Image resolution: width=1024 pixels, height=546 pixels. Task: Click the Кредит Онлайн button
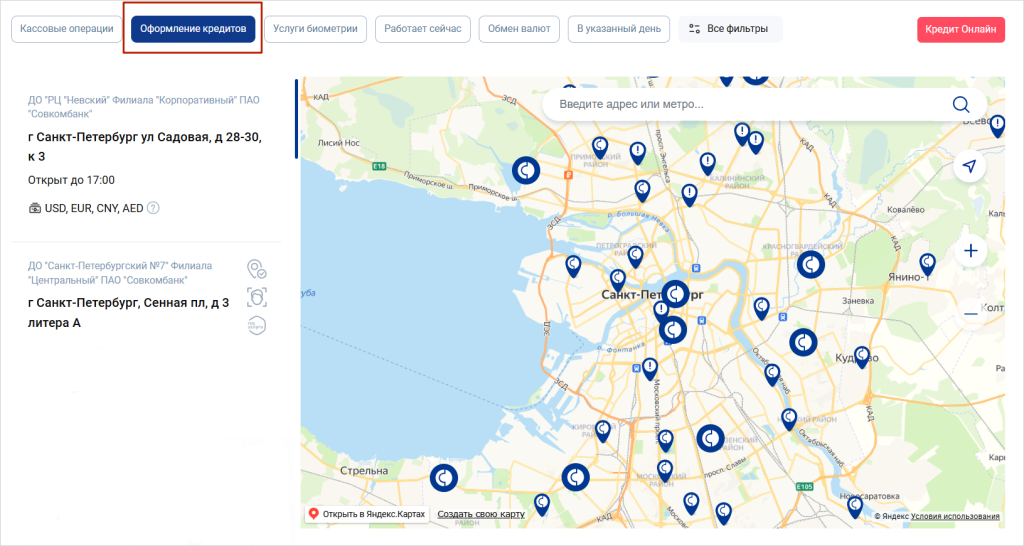click(961, 29)
